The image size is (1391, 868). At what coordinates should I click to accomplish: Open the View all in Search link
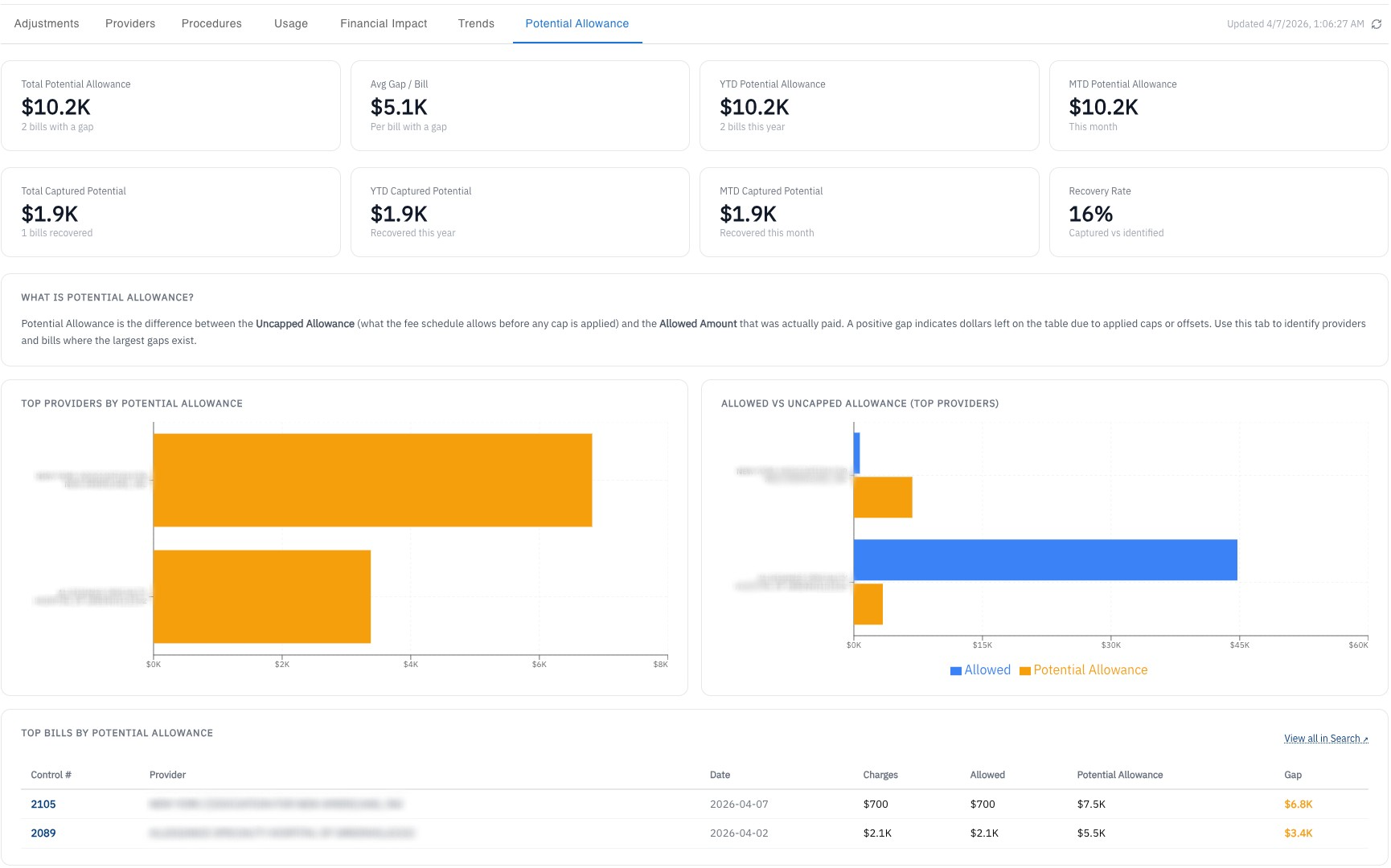point(1322,738)
